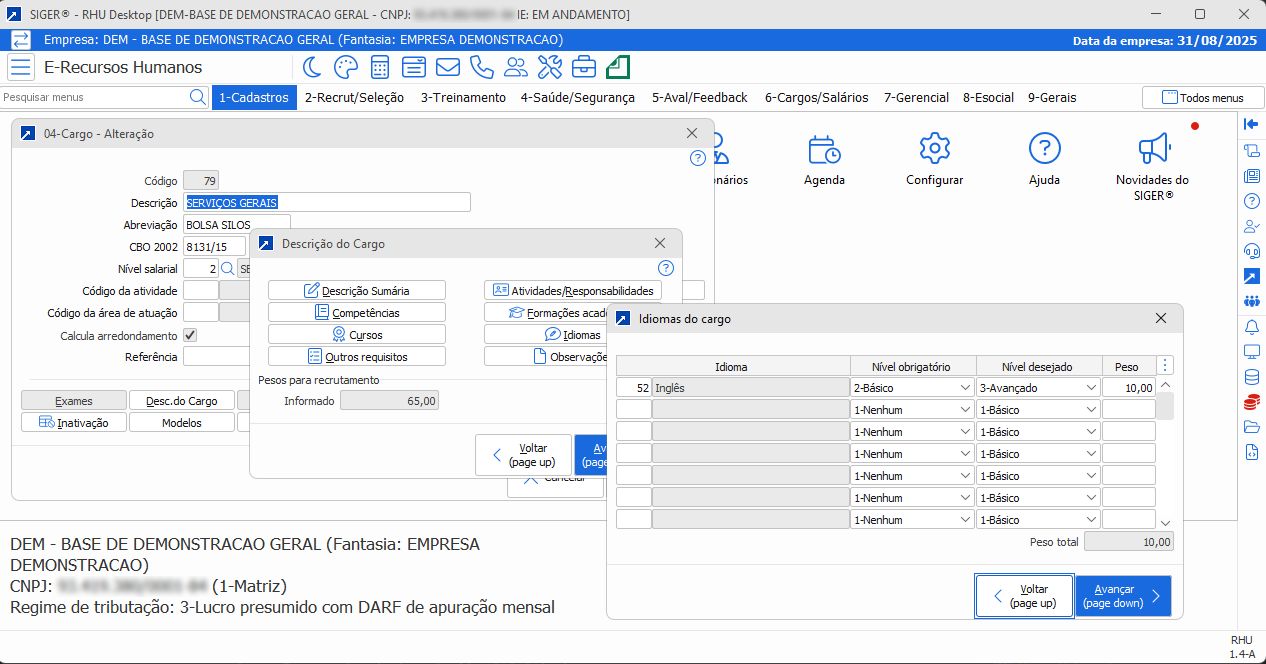Click the Peso field with 10,00
Image resolution: width=1266 pixels, height=664 pixels.
tap(1129, 388)
